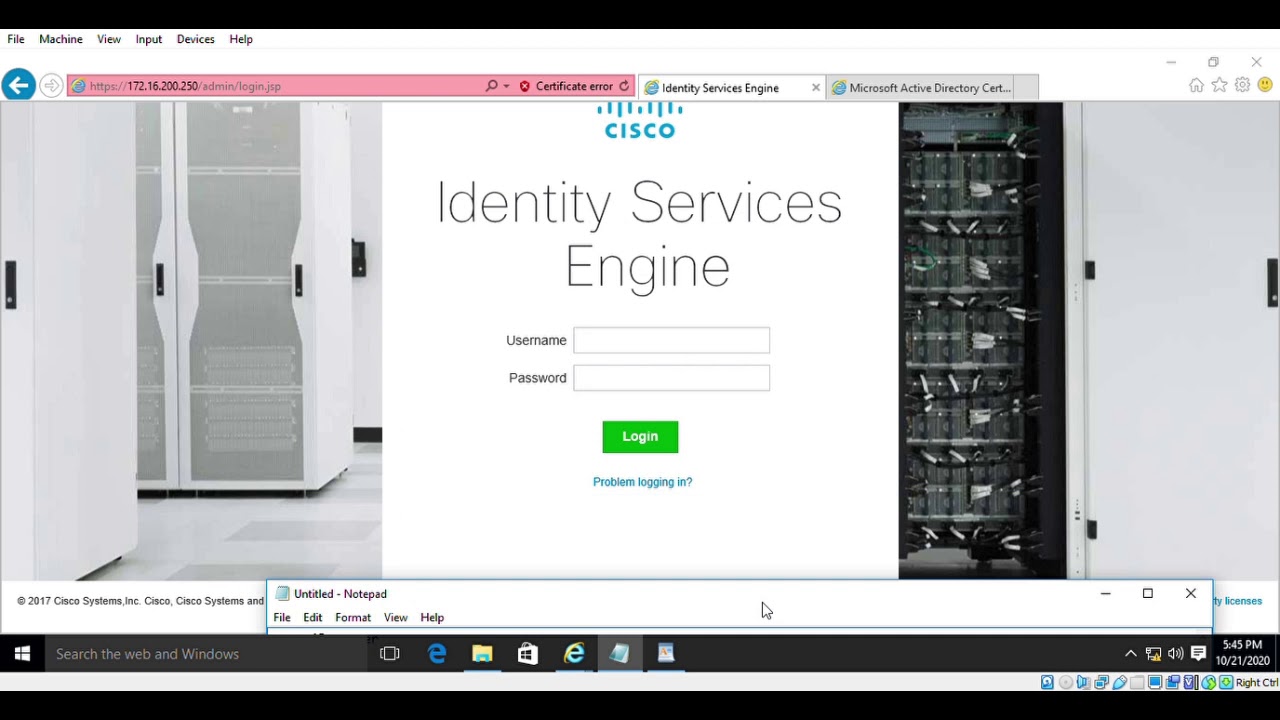Click VirtualBox shared folders indicator

point(1137,682)
